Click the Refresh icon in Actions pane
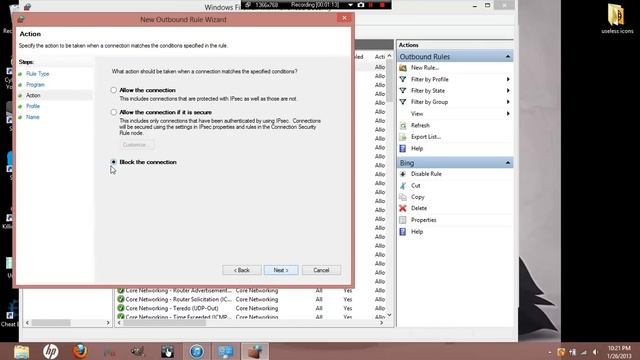 click(403, 125)
